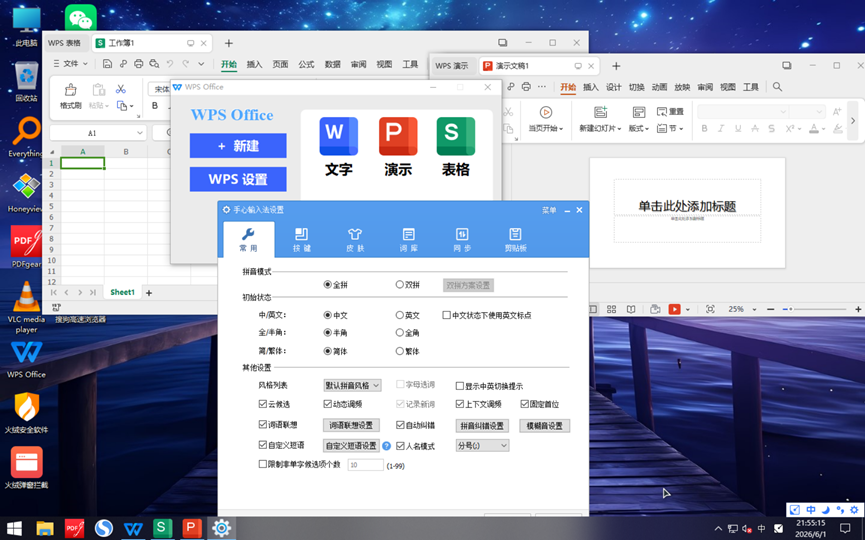This screenshot has height=540, width=865.
Task: Open Sogou browser from the taskbar
Action: point(103,528)
